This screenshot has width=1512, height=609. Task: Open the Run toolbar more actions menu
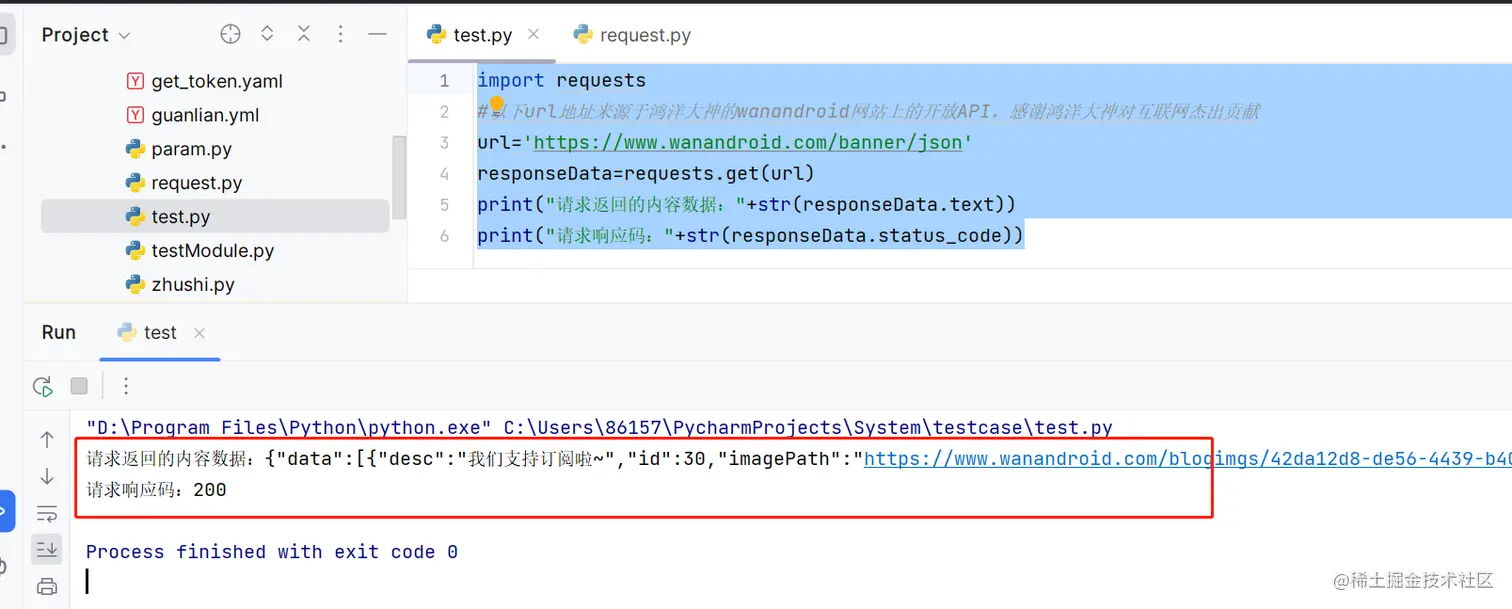point(126,386)
